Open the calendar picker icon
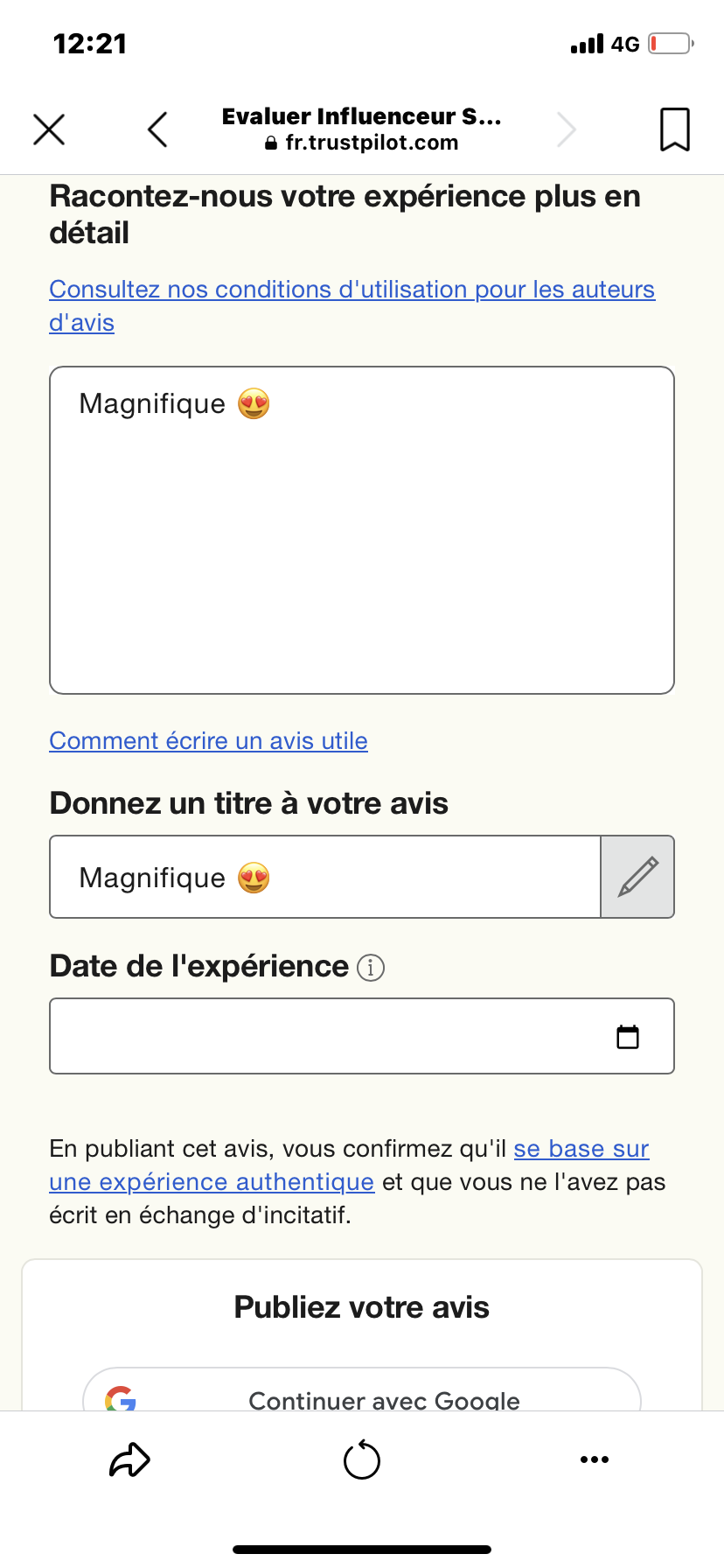The height and width of the screenshot is (1568, 724). (628, 1037)
